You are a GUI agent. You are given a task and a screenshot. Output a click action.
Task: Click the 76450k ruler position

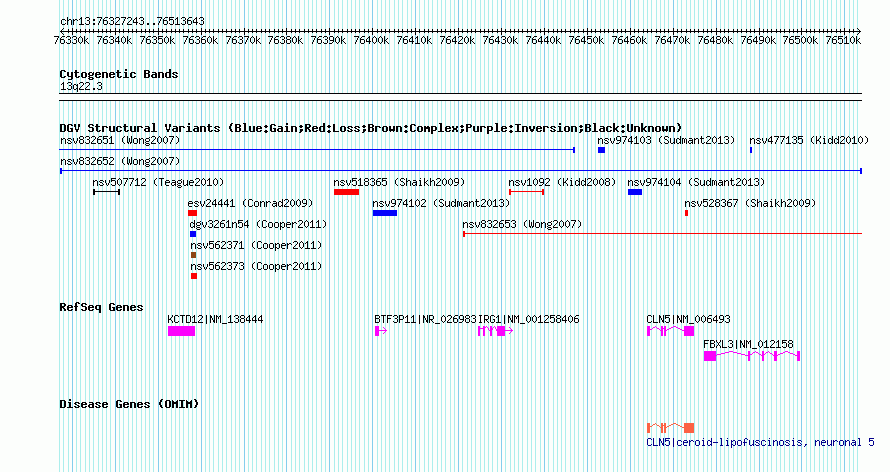click(586, 40)
